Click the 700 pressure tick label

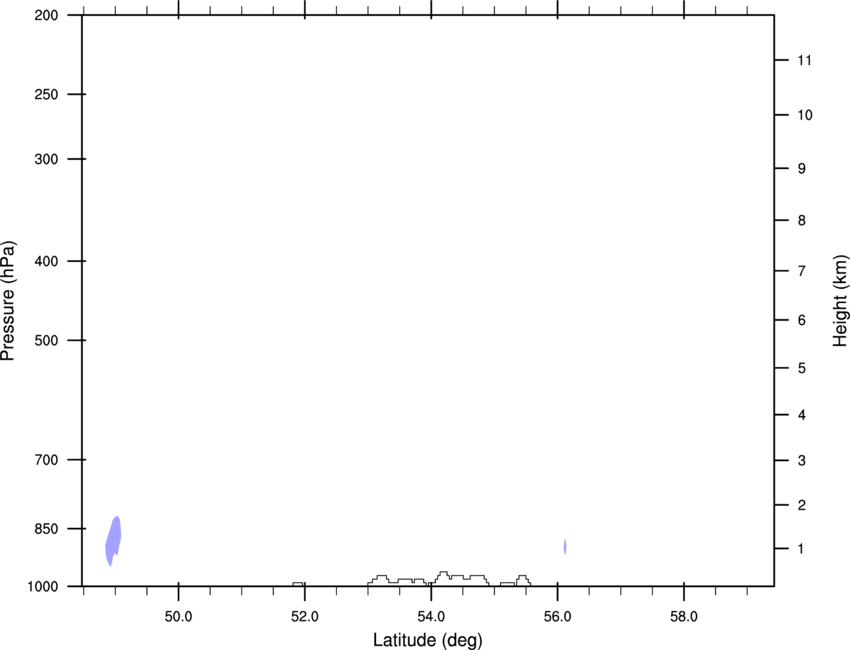tap(46, 460)
